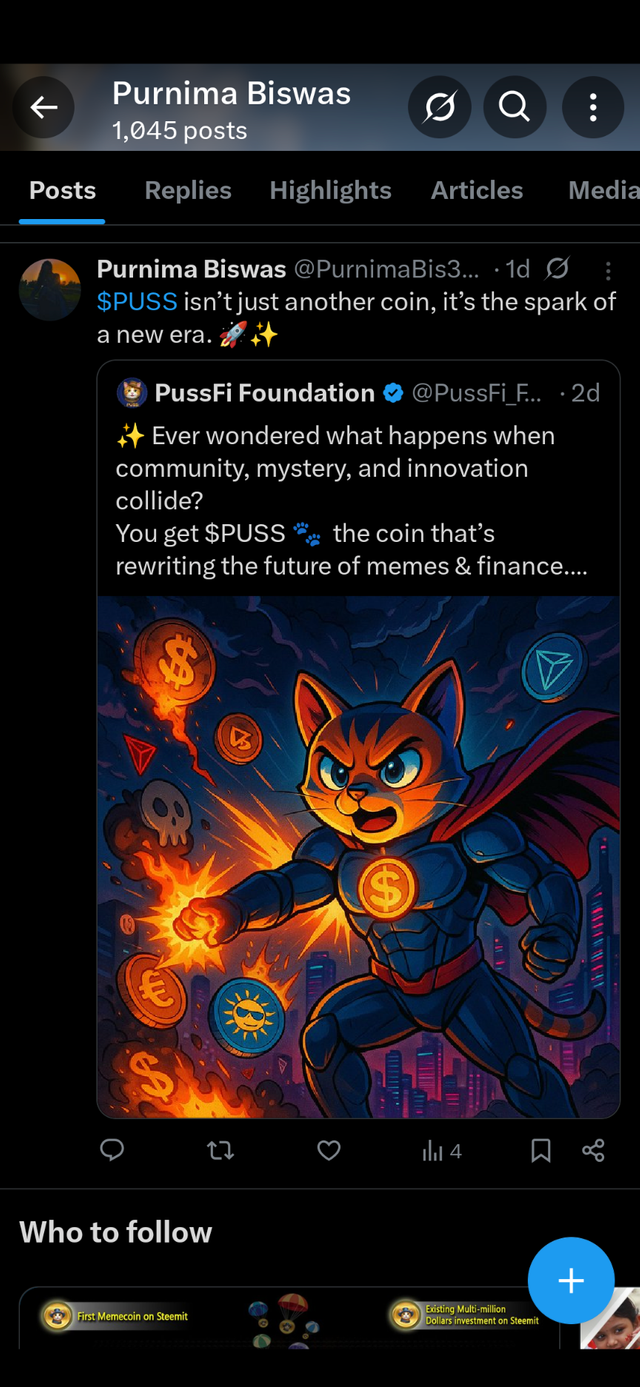640x1387 pixels.
Task: Open the $PUSS cashtag link
Action: (137, 301)
